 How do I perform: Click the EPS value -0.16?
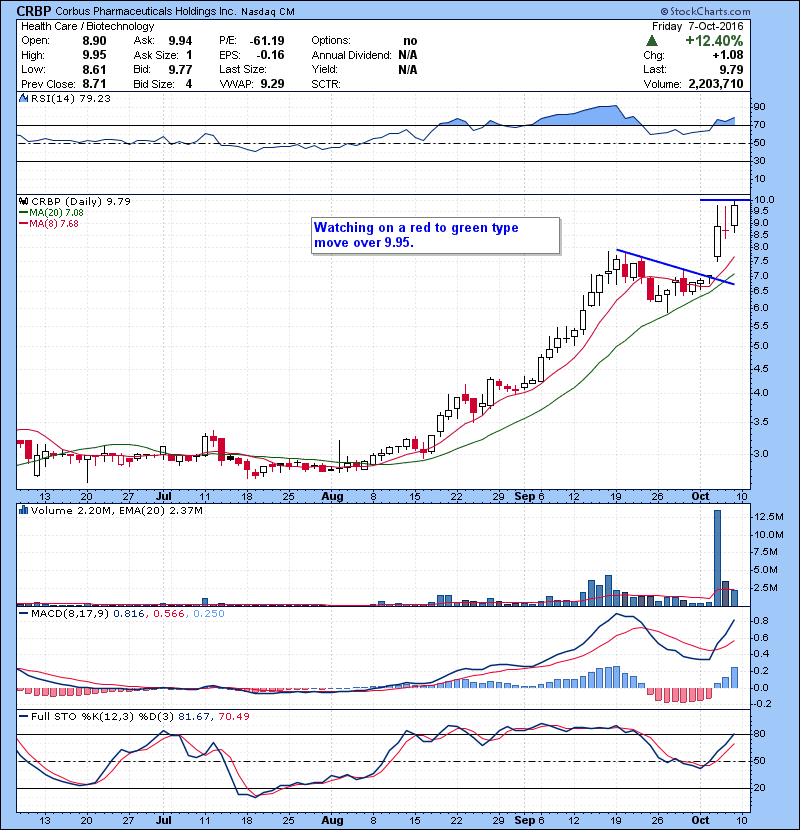click(271, 55)
